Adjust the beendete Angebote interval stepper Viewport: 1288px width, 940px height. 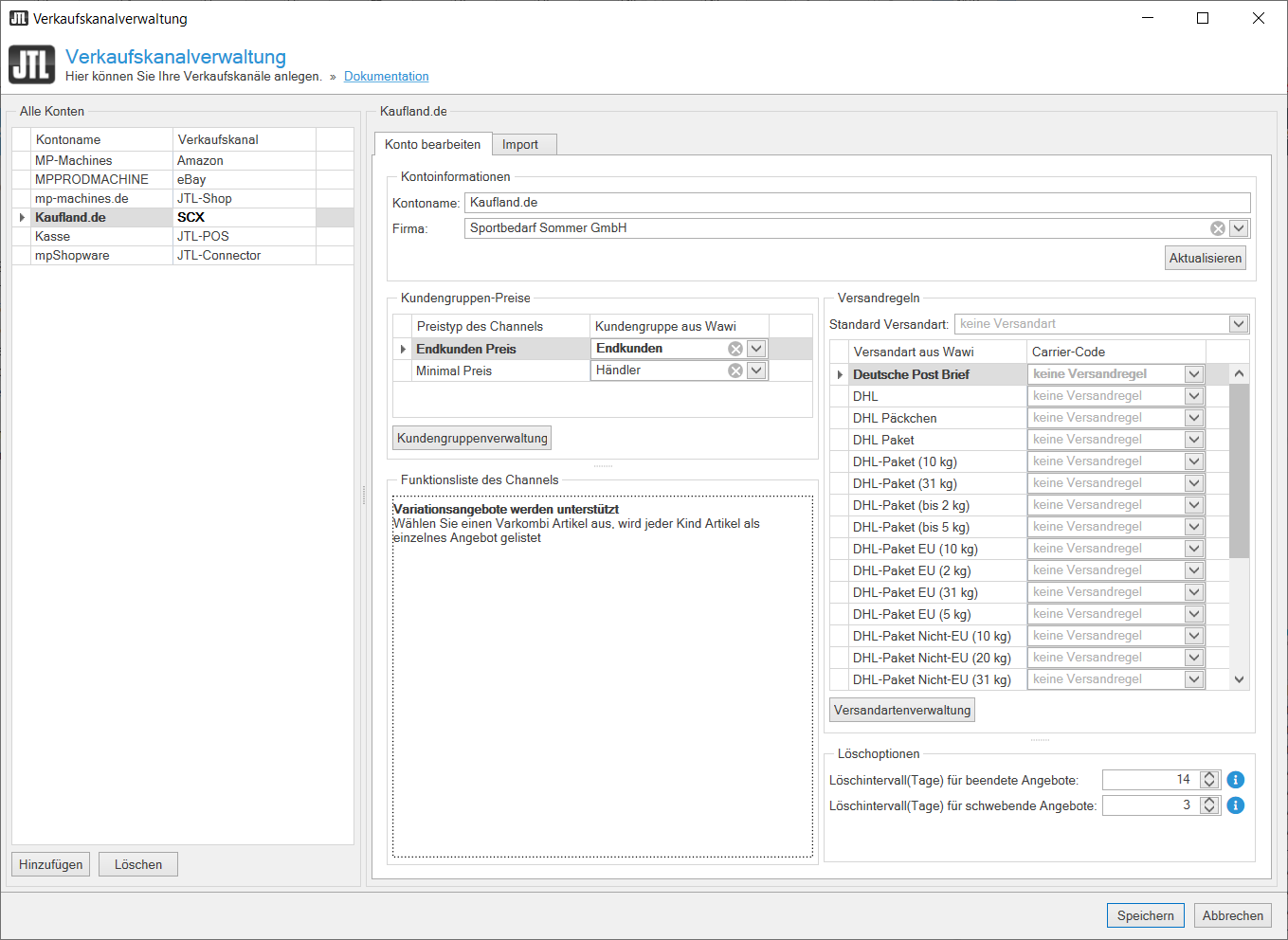click(x=1209, y=780)
